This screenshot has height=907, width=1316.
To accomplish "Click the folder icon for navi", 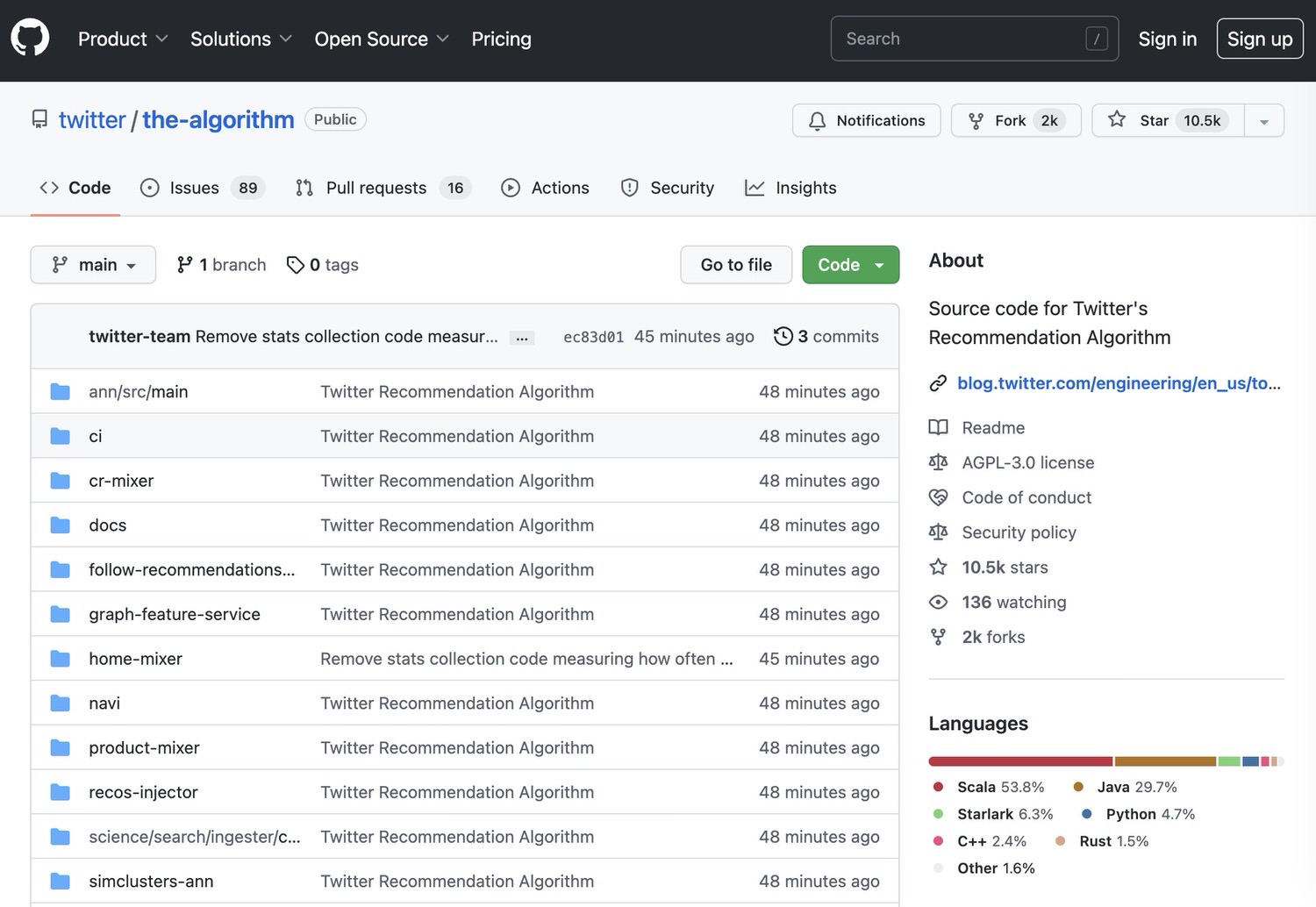I will point(60,703).
